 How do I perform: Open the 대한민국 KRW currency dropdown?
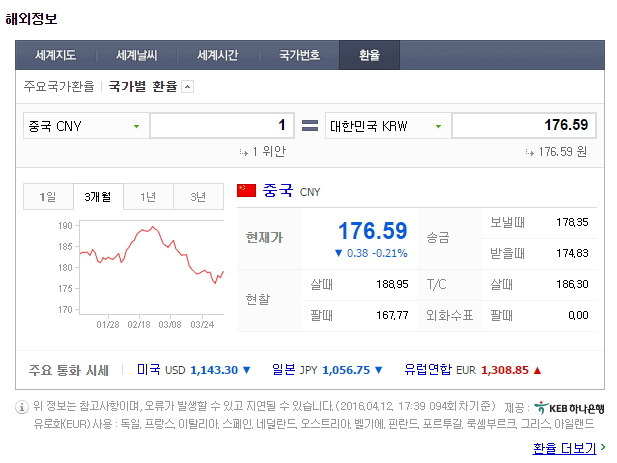[388, 126]
